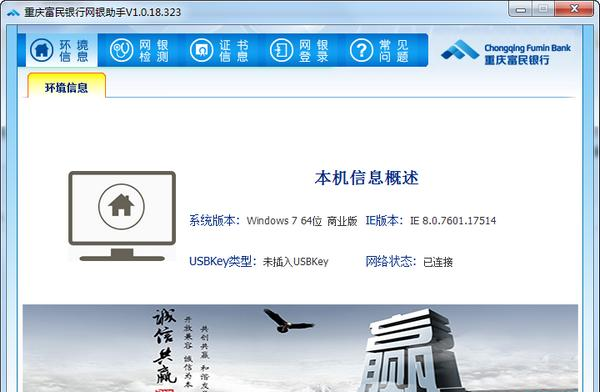
Task: Click the eagle banner image
Action: (300, 348)
